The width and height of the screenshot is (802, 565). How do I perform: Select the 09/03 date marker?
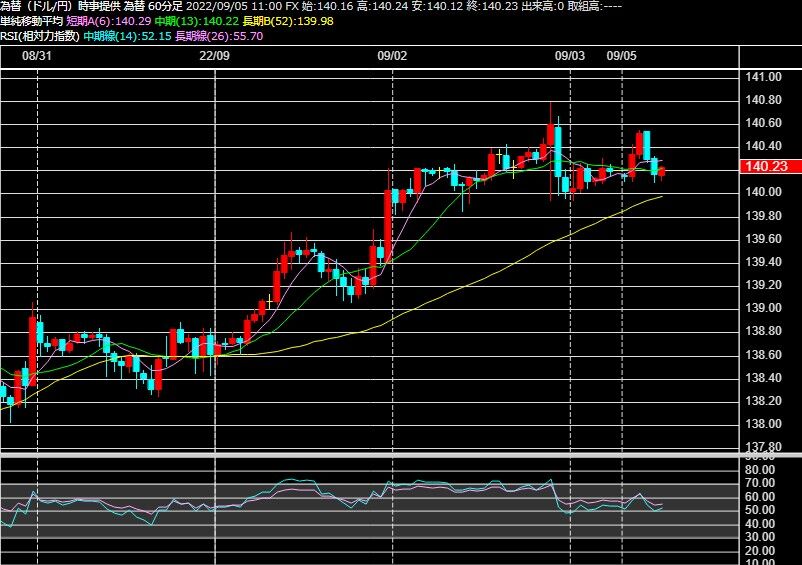[x=570, y=56]
